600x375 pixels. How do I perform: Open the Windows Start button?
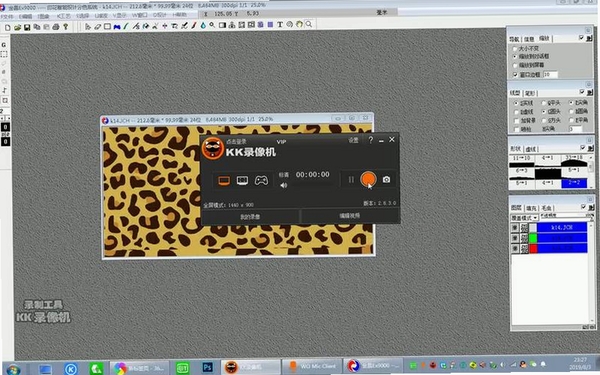[x=13, y=369]
